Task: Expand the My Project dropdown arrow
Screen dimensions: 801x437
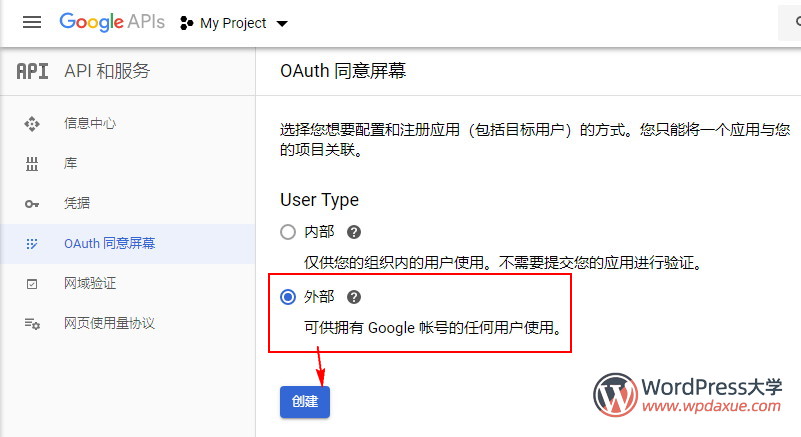Action: 282,24
